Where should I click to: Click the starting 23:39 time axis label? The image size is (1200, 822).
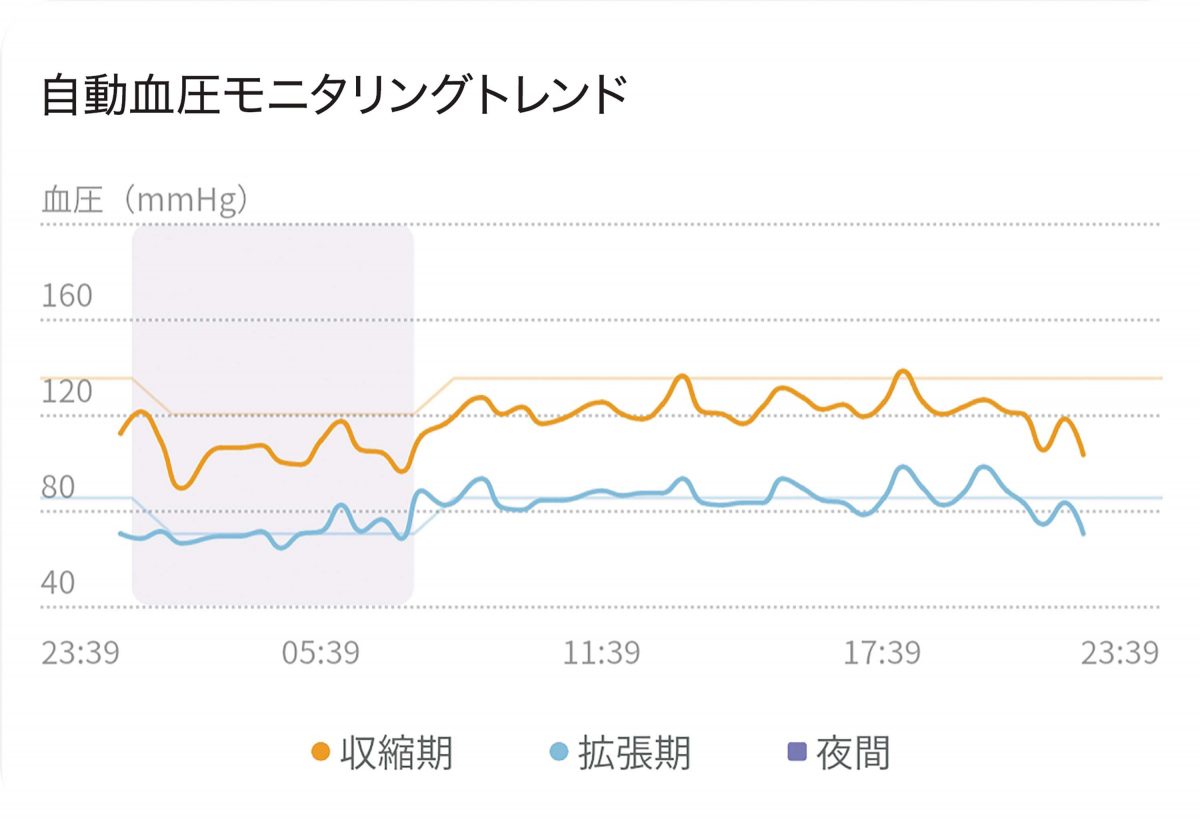coord(80,653)
